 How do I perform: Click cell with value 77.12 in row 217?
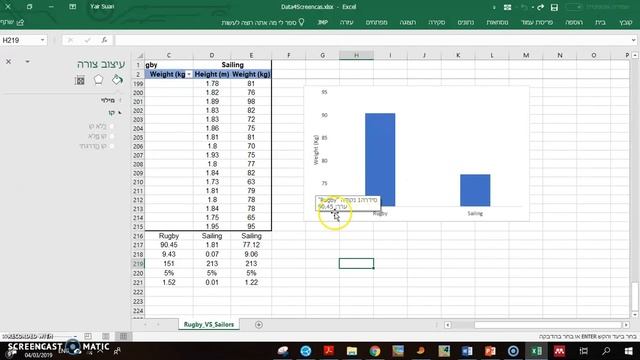tap(251, 245)
